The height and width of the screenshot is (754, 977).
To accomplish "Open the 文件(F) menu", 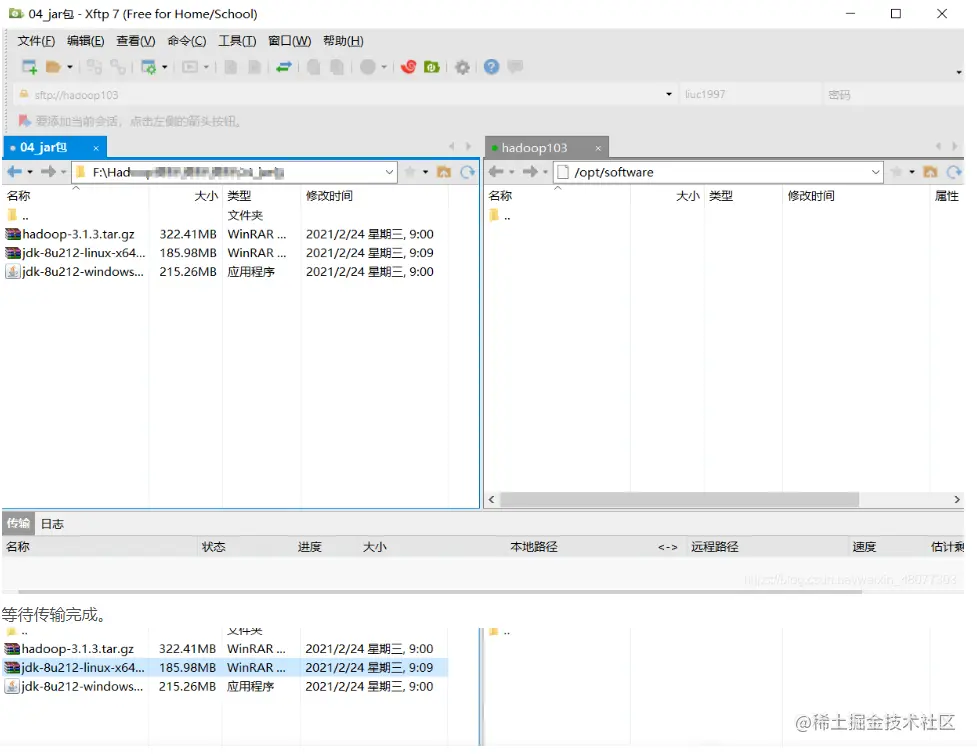I will pos(36,41).
